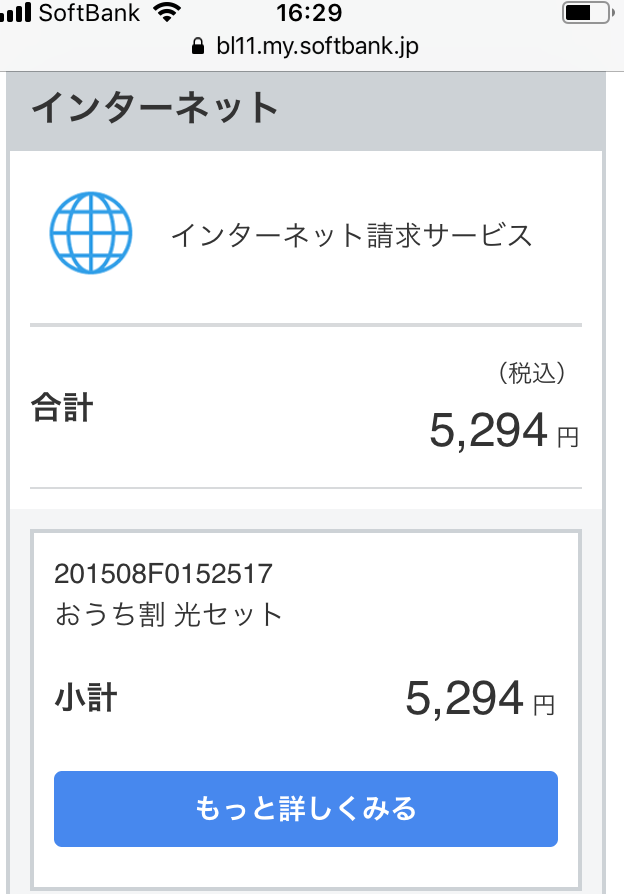The height and width of the screenshot is (894, 624).
Task: Tap the total amount 5,294 円 below (税込)
Action: 504,430
